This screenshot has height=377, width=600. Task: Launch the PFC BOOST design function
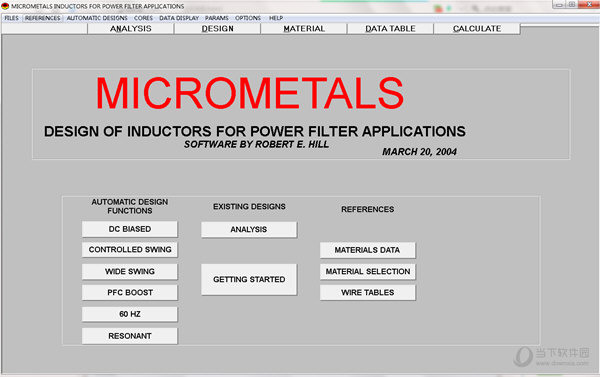130,292
